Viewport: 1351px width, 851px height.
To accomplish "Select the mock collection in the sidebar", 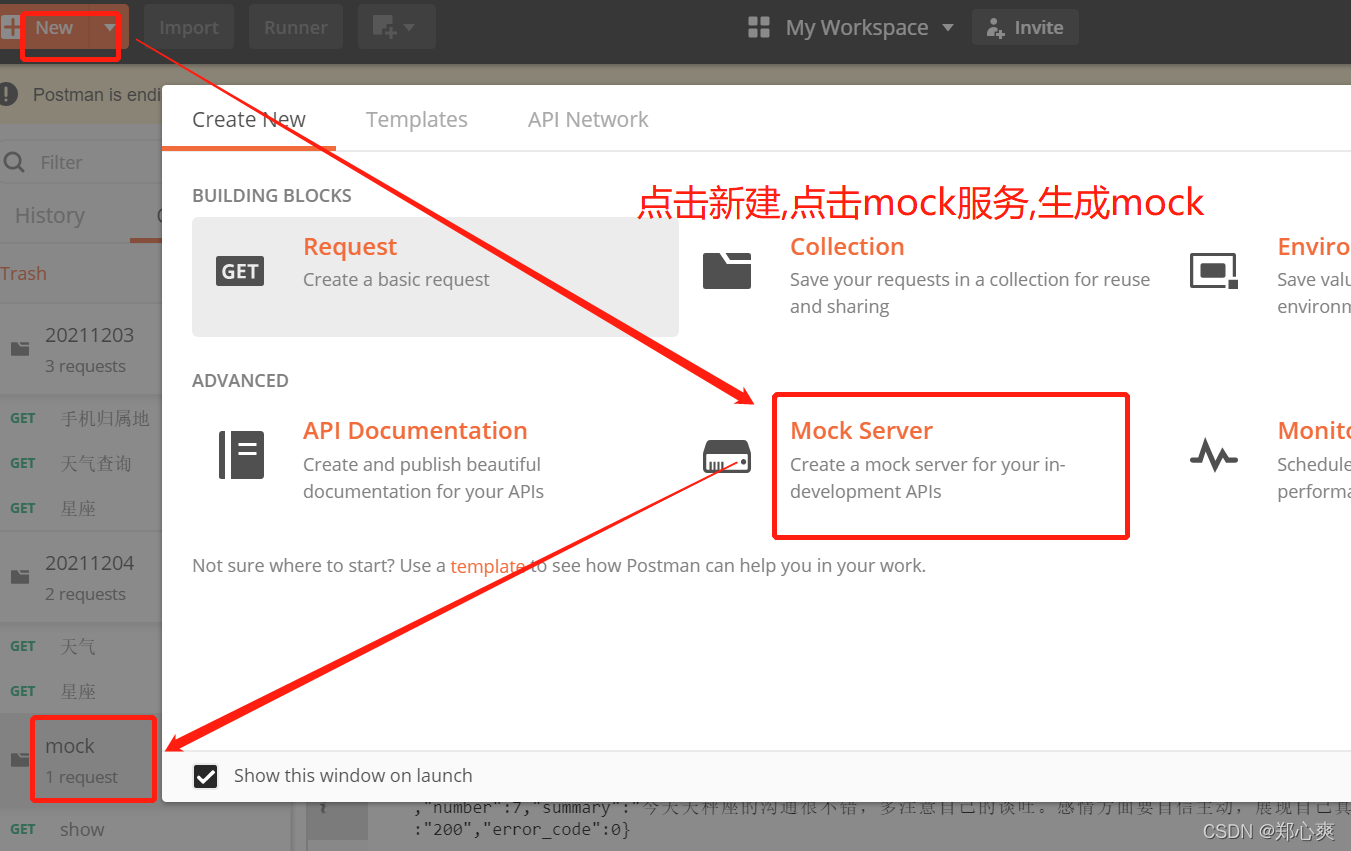I will tap(81, 760).
